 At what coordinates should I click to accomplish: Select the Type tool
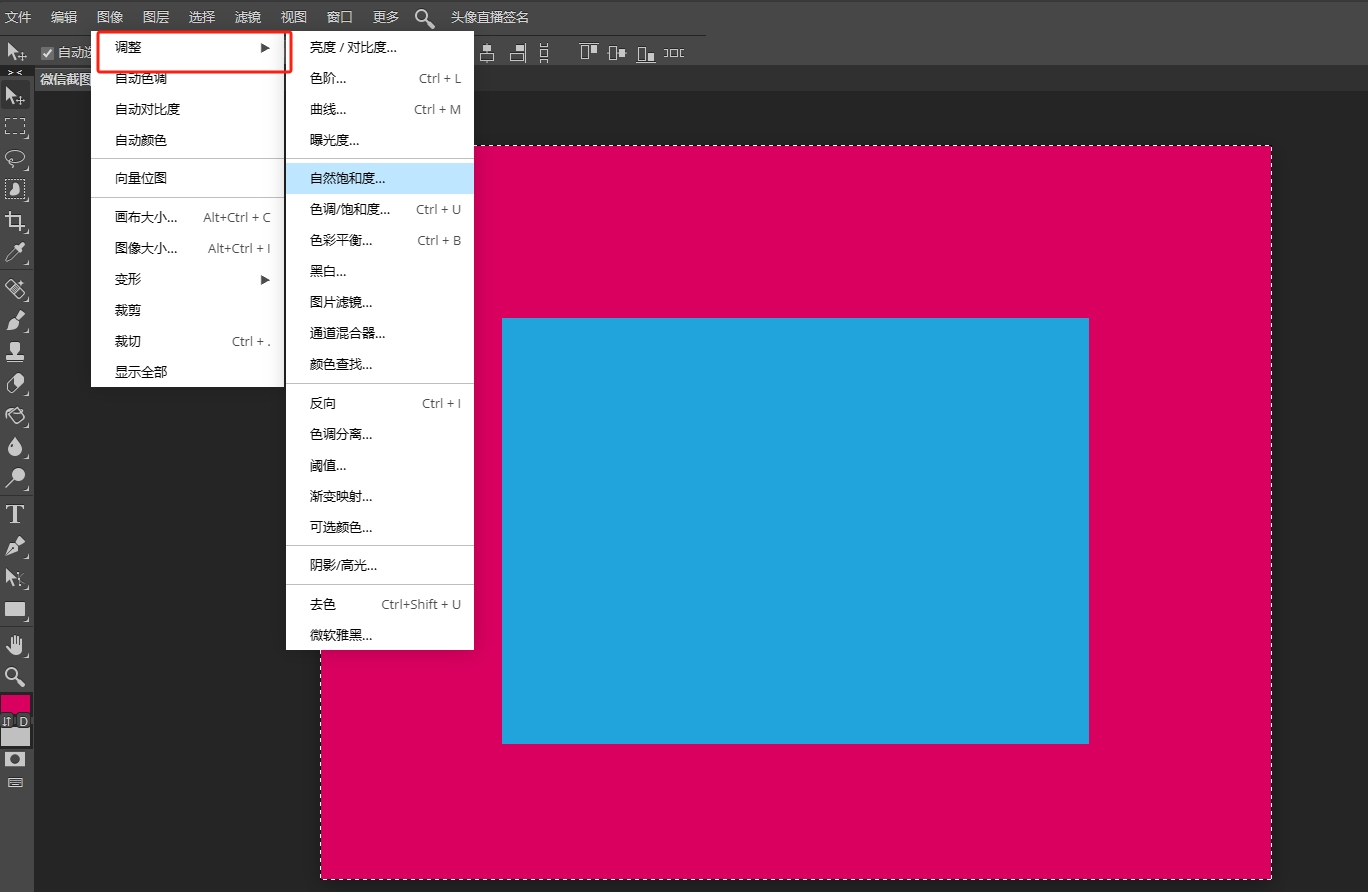tap(14, 514)
